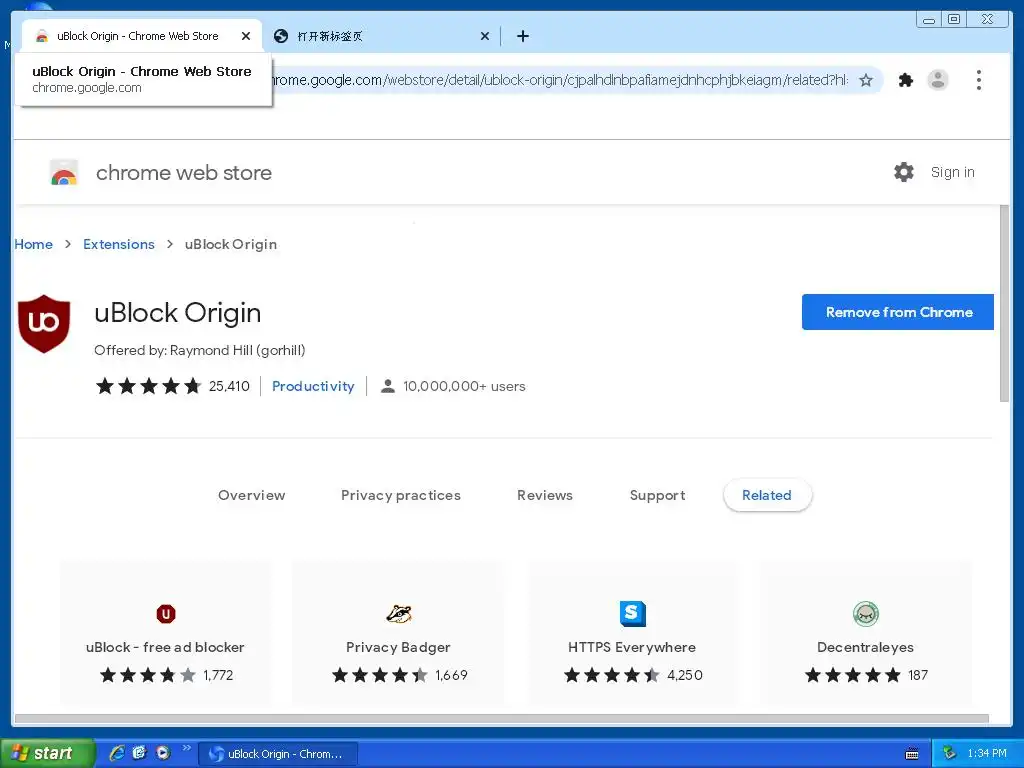1024x768 pixels.
Task: Open a new tab with plus button
Action: pyautogui.click(x=522, y=36)
